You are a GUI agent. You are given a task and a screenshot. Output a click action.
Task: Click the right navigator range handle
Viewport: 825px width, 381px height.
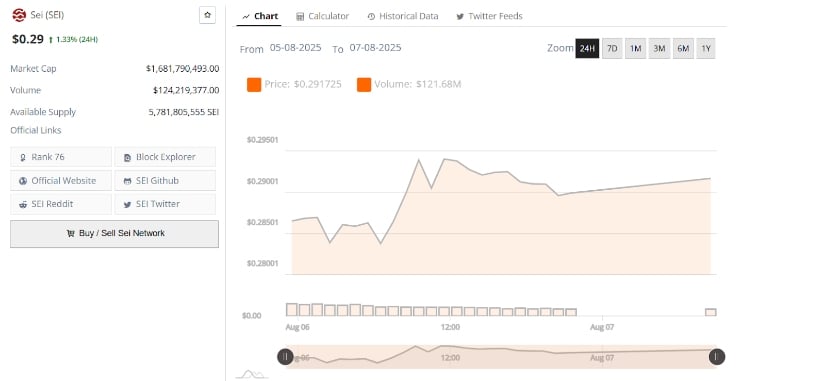pos(717,357)
